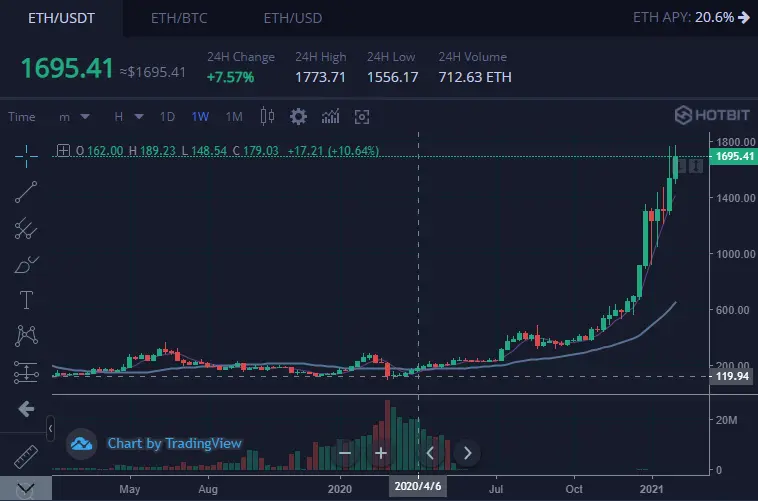Expand the bottom-left toolbar chevron

[x=26, y=488]
